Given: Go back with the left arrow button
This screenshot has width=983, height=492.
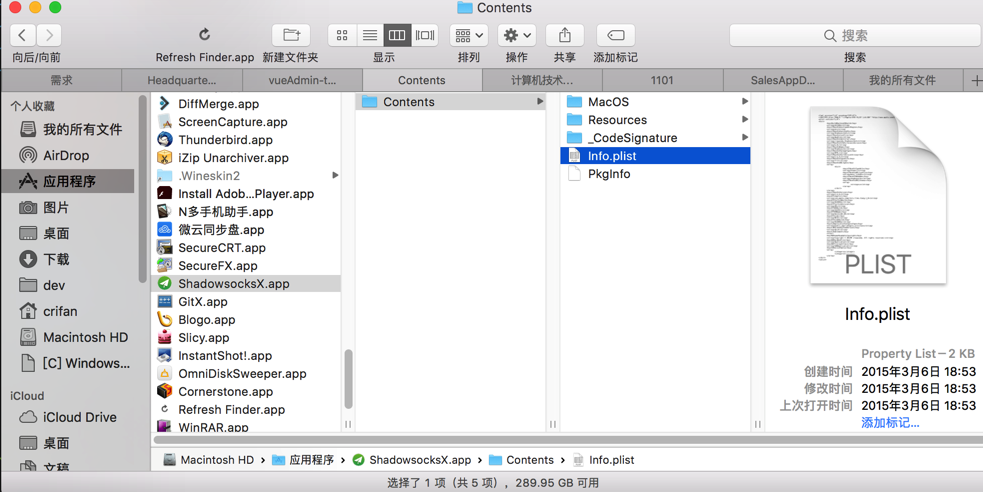Looking at the screenshot, I should pyautogui.click(x=23, y=35).
